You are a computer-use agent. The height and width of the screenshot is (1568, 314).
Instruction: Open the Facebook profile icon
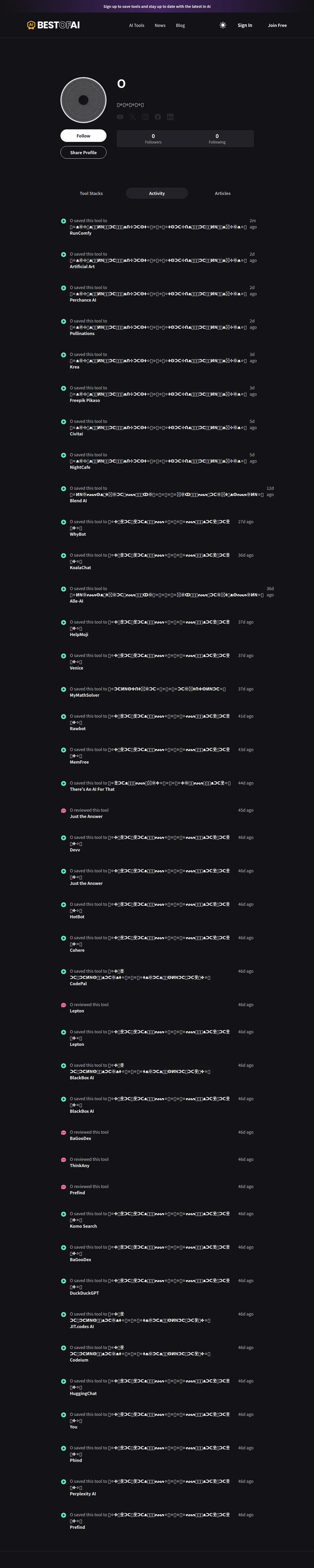click(157, 117)
